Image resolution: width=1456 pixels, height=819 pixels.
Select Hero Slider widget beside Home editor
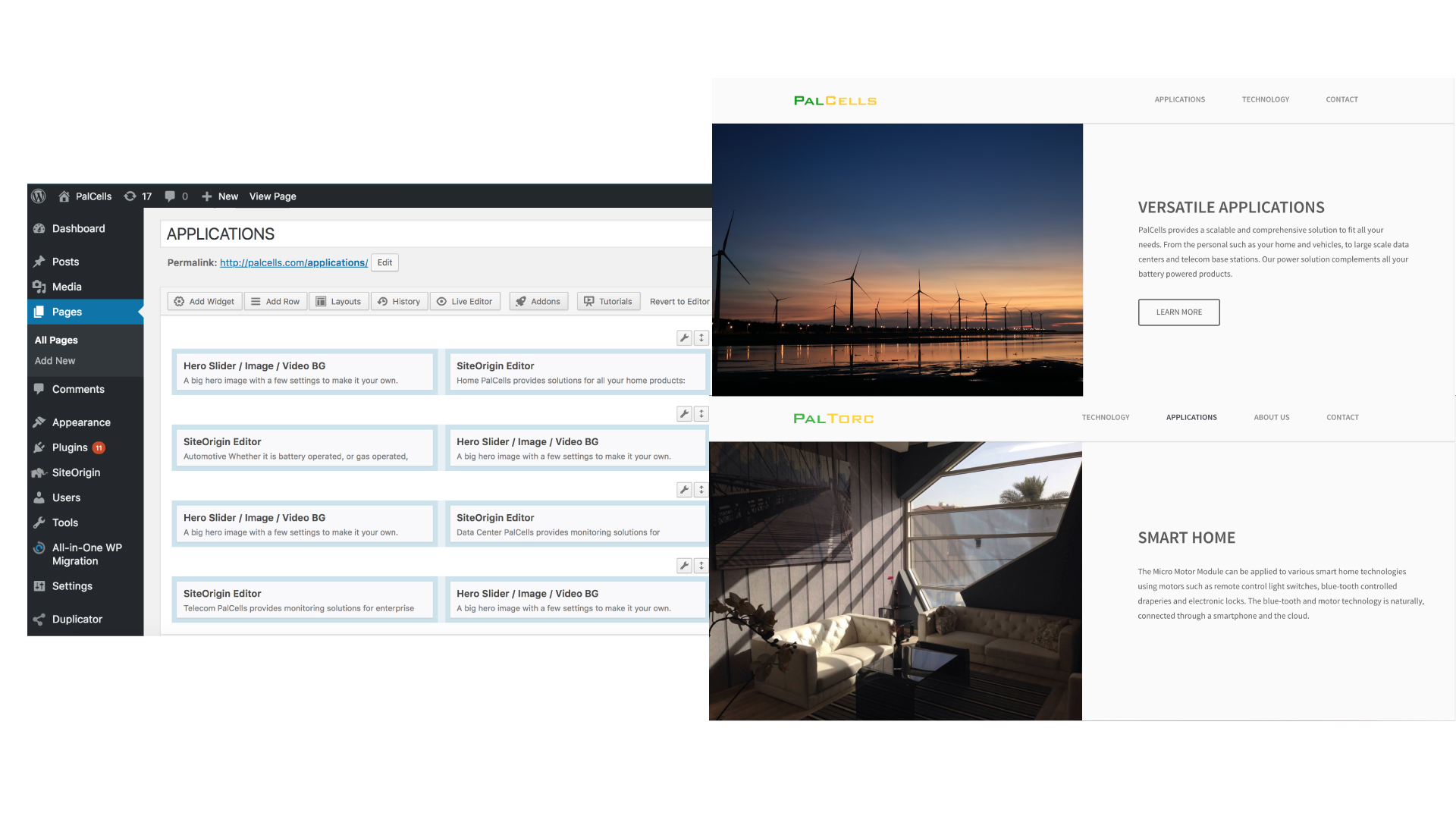pos(304,372)
